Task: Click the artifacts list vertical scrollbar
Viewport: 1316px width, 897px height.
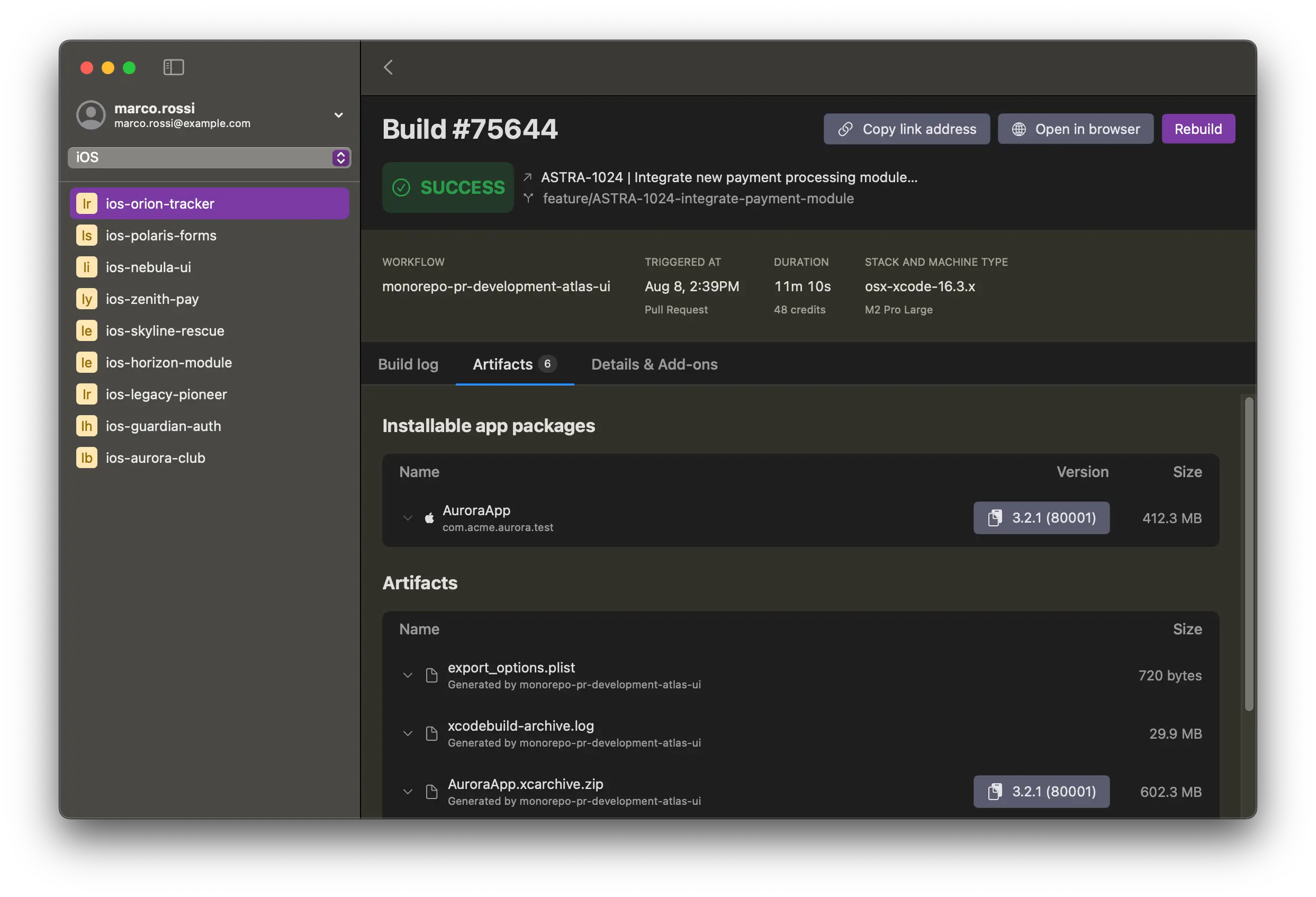Action: click(x=1248, y=554)
